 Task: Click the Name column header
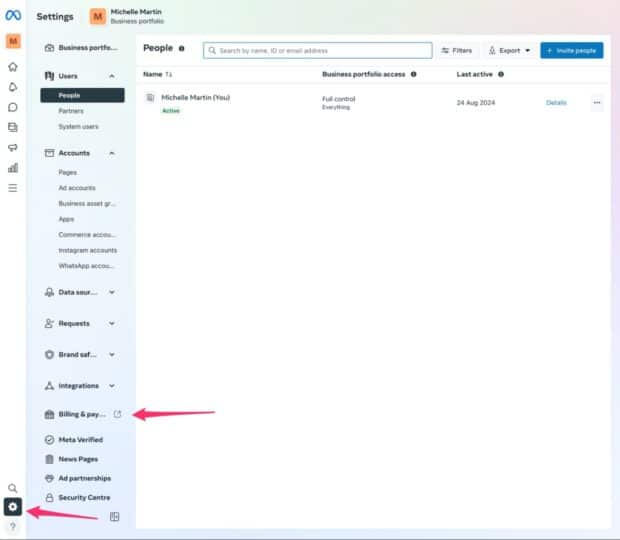tap(153, 74)
